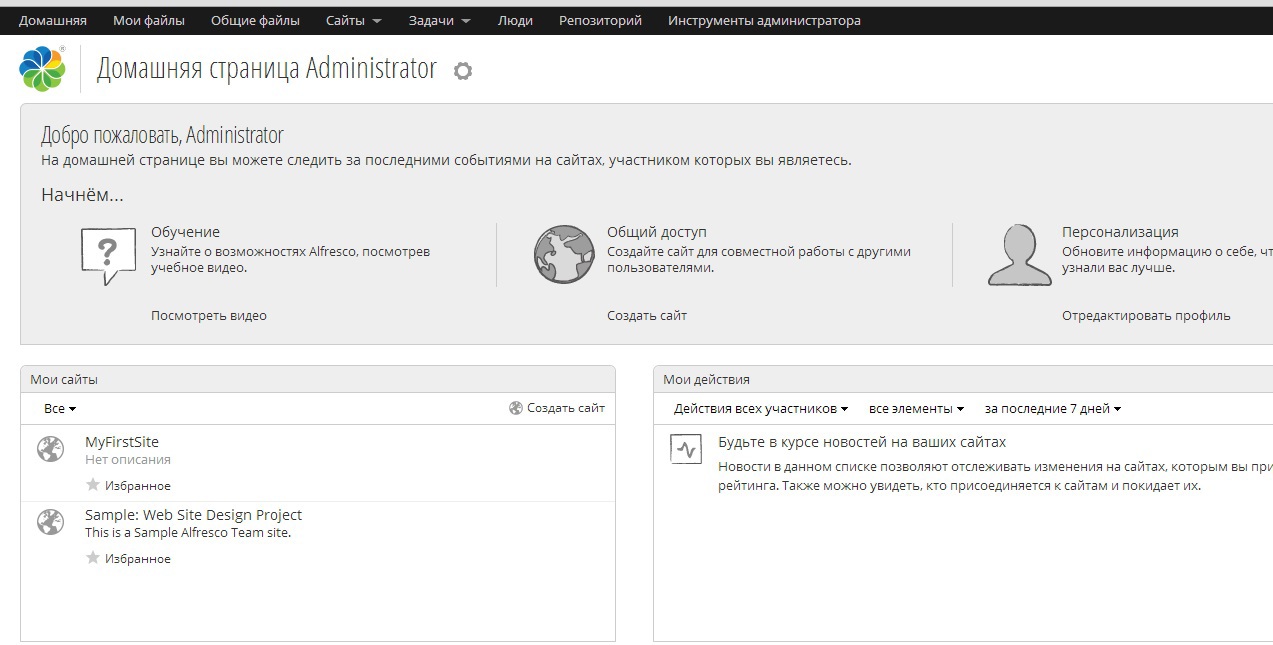Open the Все filter in Мои сайты
This screenshot has height=645, width=1273.
tap(57, 408)
